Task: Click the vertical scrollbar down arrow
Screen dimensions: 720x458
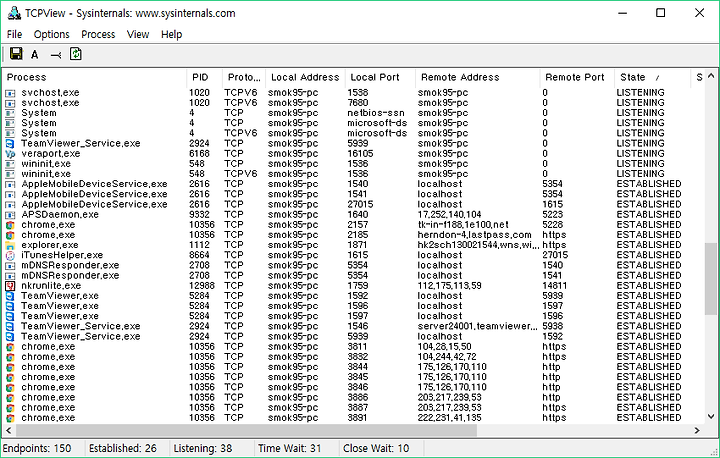Action: coord(711,417)
